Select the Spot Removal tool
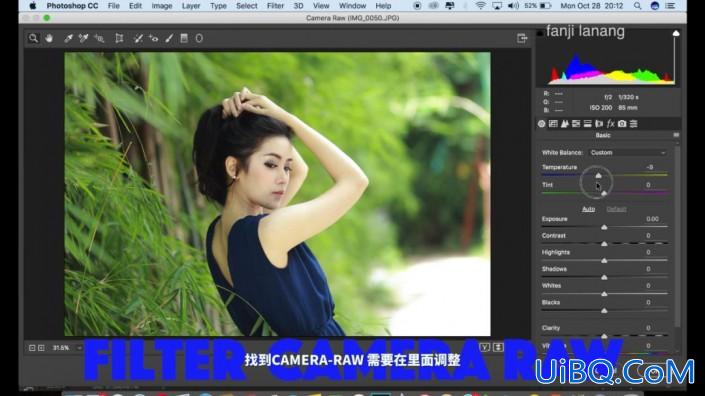The image size is (705, 396). [138, 39]
